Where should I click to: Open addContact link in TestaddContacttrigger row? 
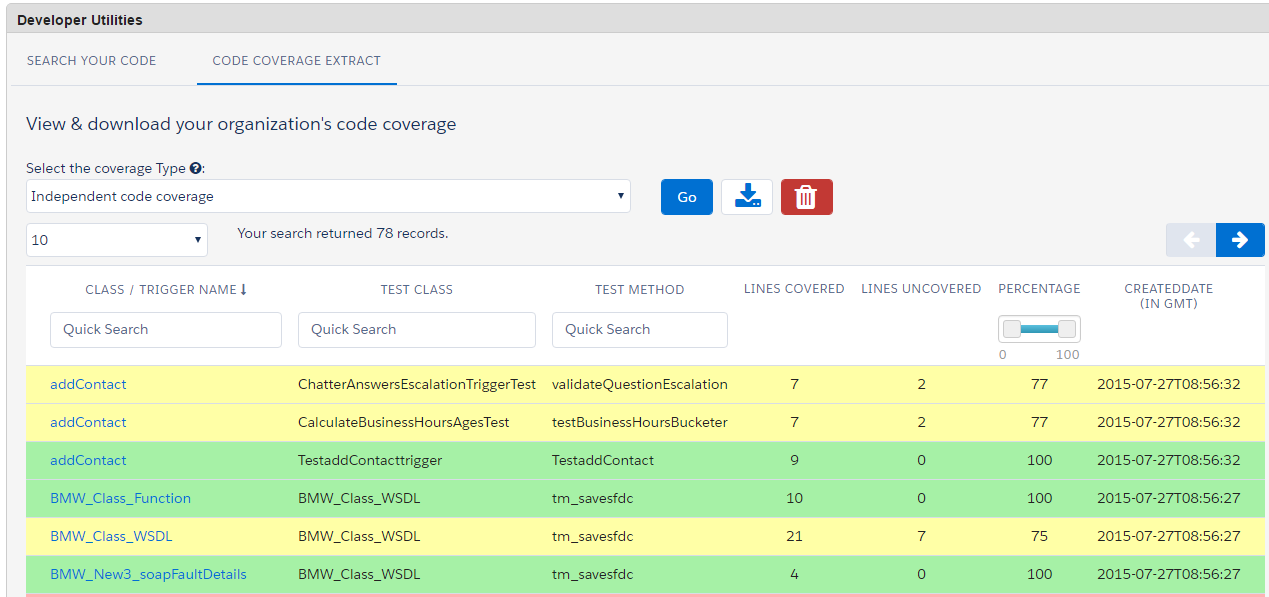tap(88, 460)
